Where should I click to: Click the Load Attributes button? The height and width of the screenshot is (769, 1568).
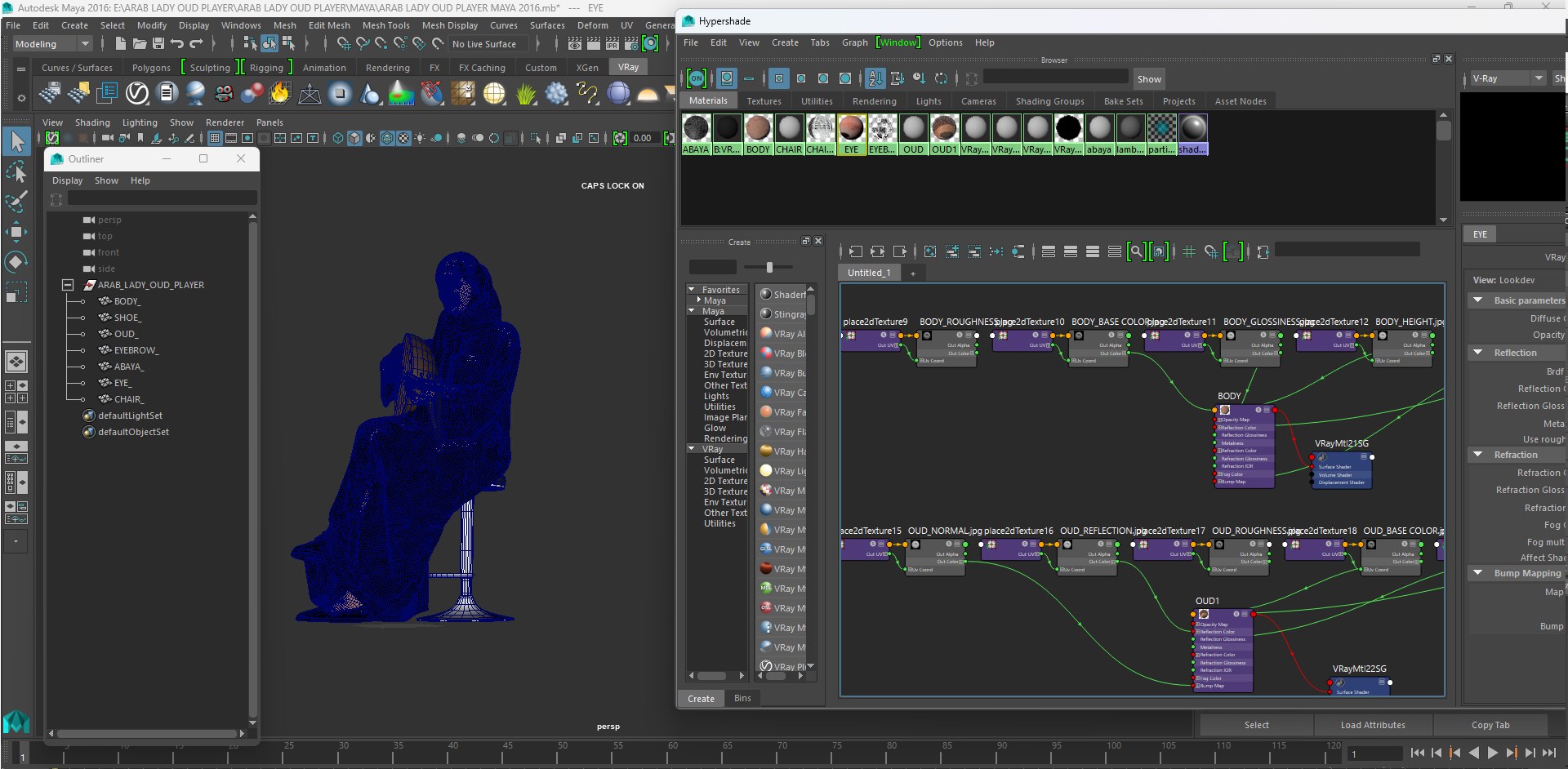pyautogui.click(x=1373, y=725)
